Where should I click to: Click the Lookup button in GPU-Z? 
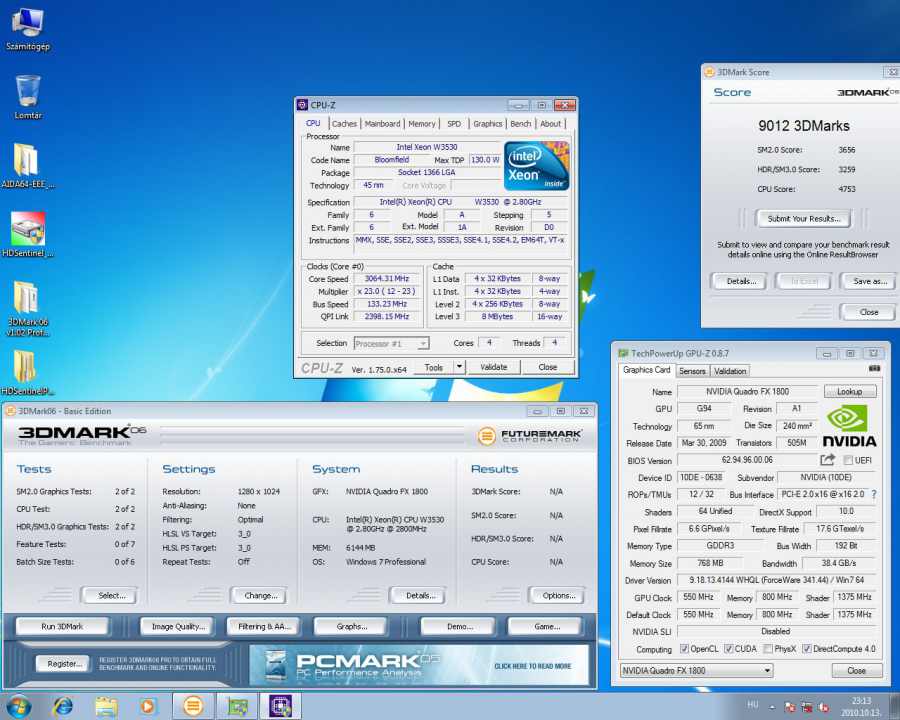click(850, 391)
